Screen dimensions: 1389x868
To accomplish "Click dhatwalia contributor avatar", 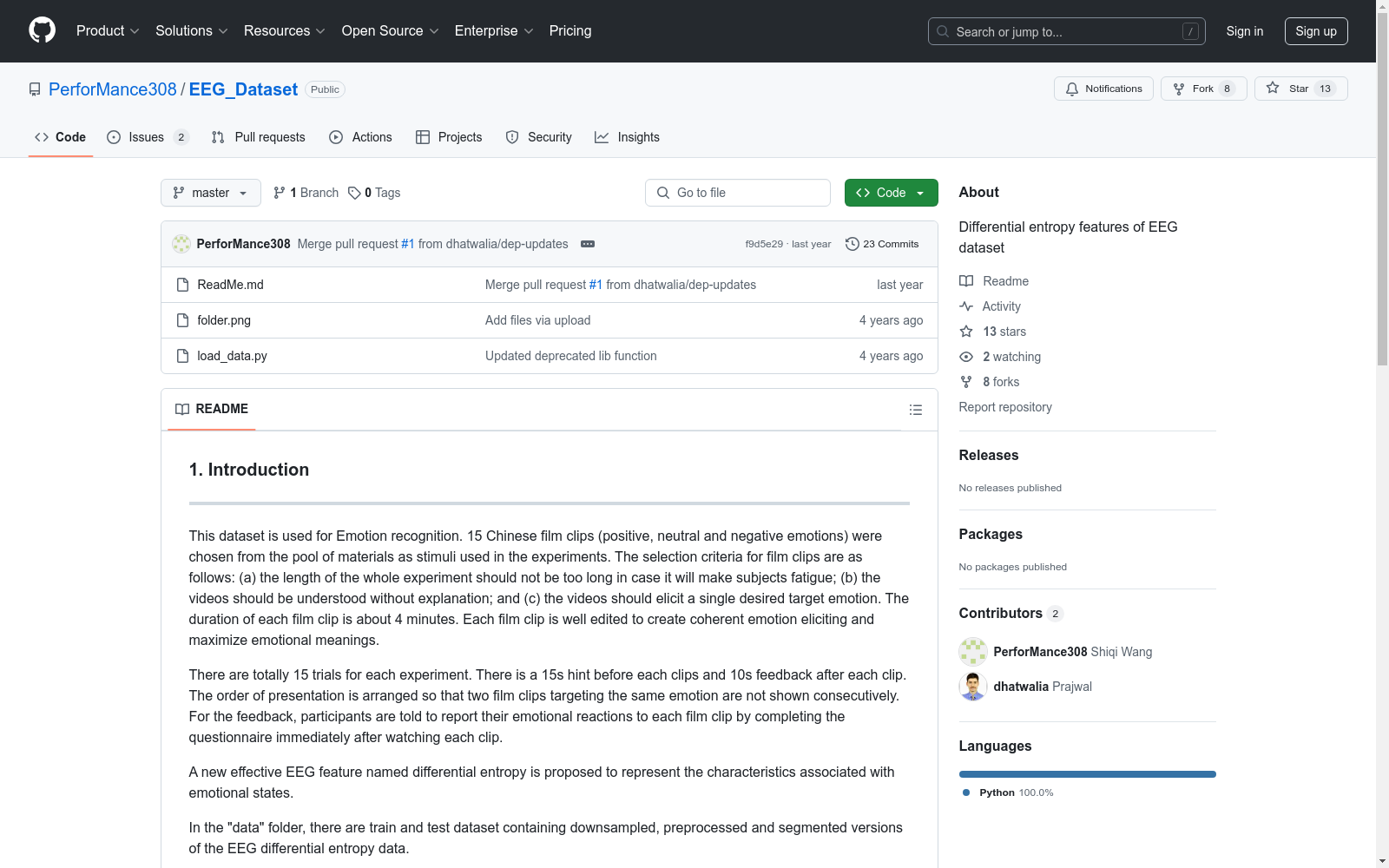I will [973, 687].
